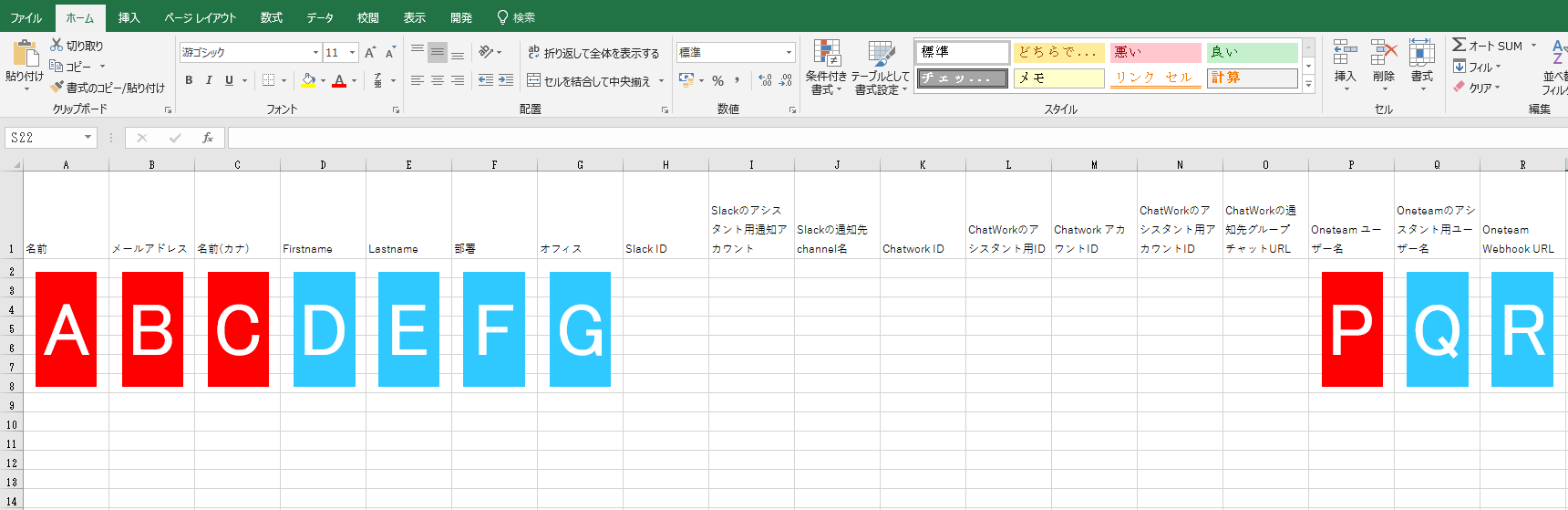This screenshot has height=510, width=1568.
Task: Switch to the 数式 (Formulas) tab
Action: (272, 18)
